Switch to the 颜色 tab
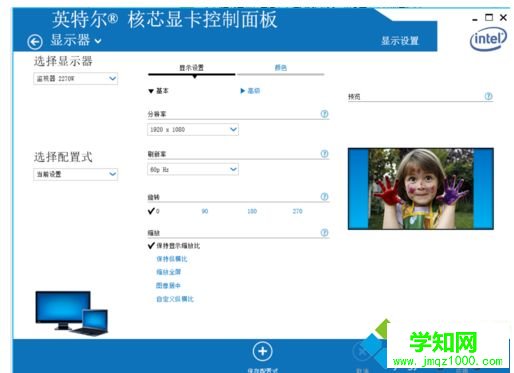514x373 pixels. tap(281, 68)
